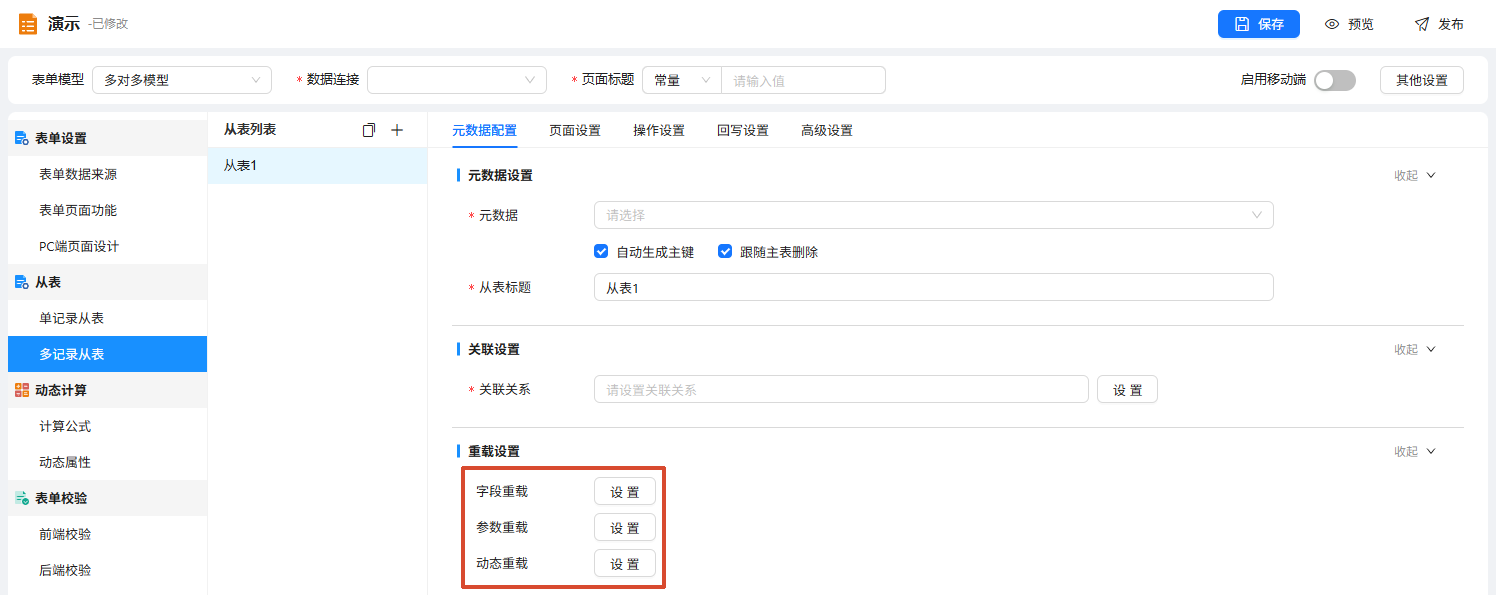
Task: Switch to 高级设置 tab
Action: click(x=827, y=130)
